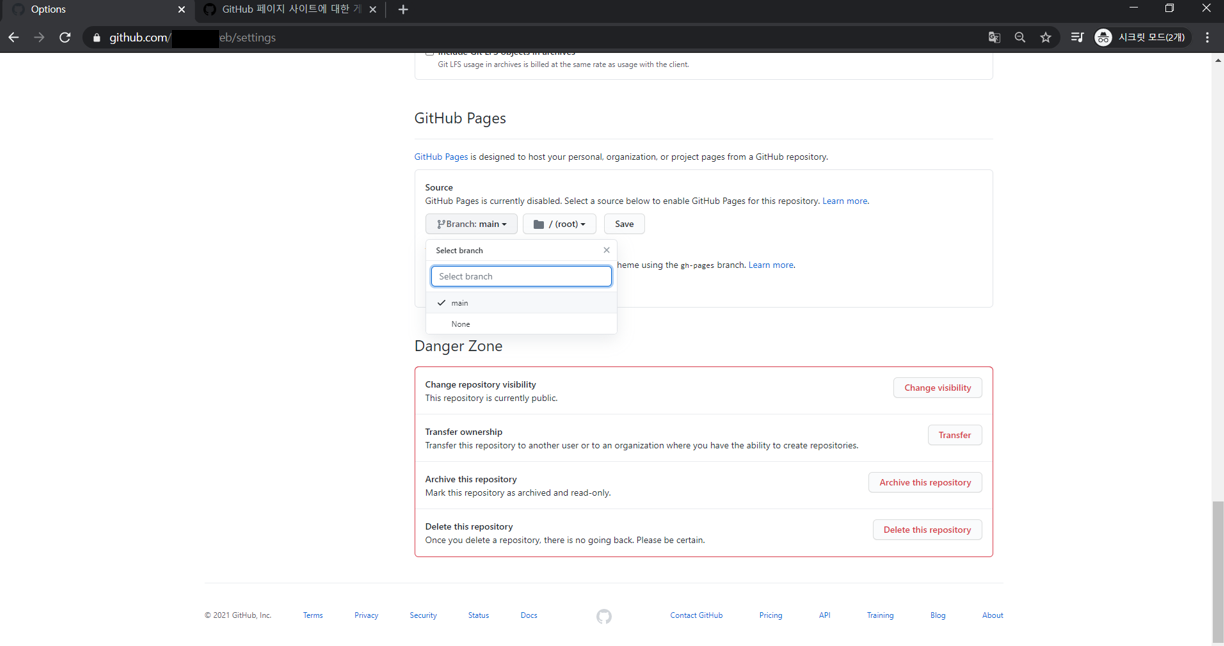The height and width of the screenshot is (646, 1224).
Task: Go back with the browser back arrow
Action: pos(14,38)
